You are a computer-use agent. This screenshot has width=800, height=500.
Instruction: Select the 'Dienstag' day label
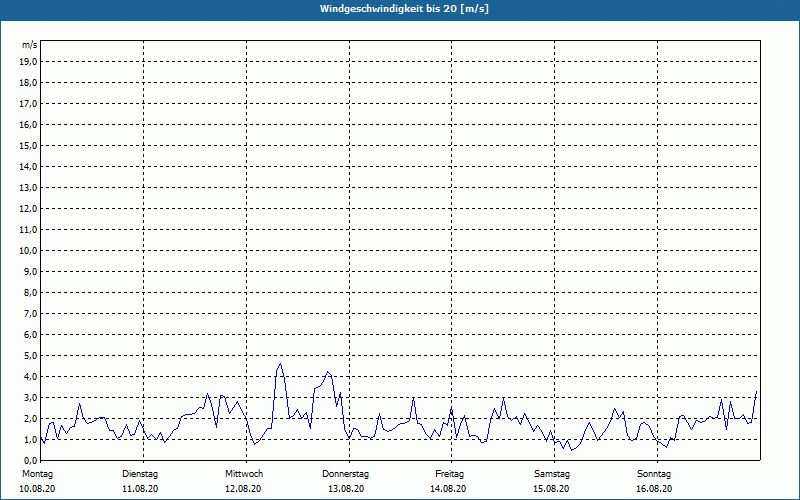[x=140, y=473]
